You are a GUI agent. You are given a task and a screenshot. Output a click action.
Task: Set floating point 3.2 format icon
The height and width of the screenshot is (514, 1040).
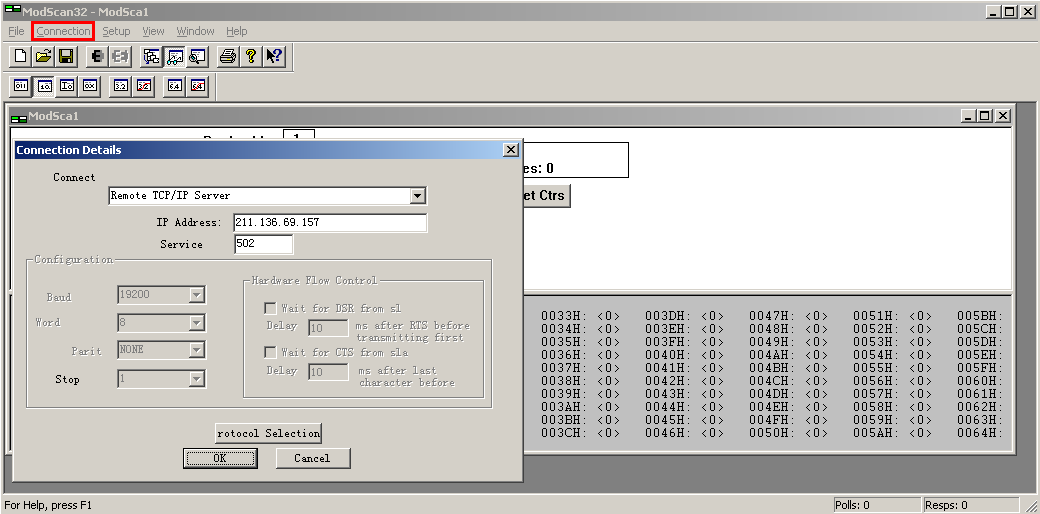pyautogui.click(x=121, y=86)
